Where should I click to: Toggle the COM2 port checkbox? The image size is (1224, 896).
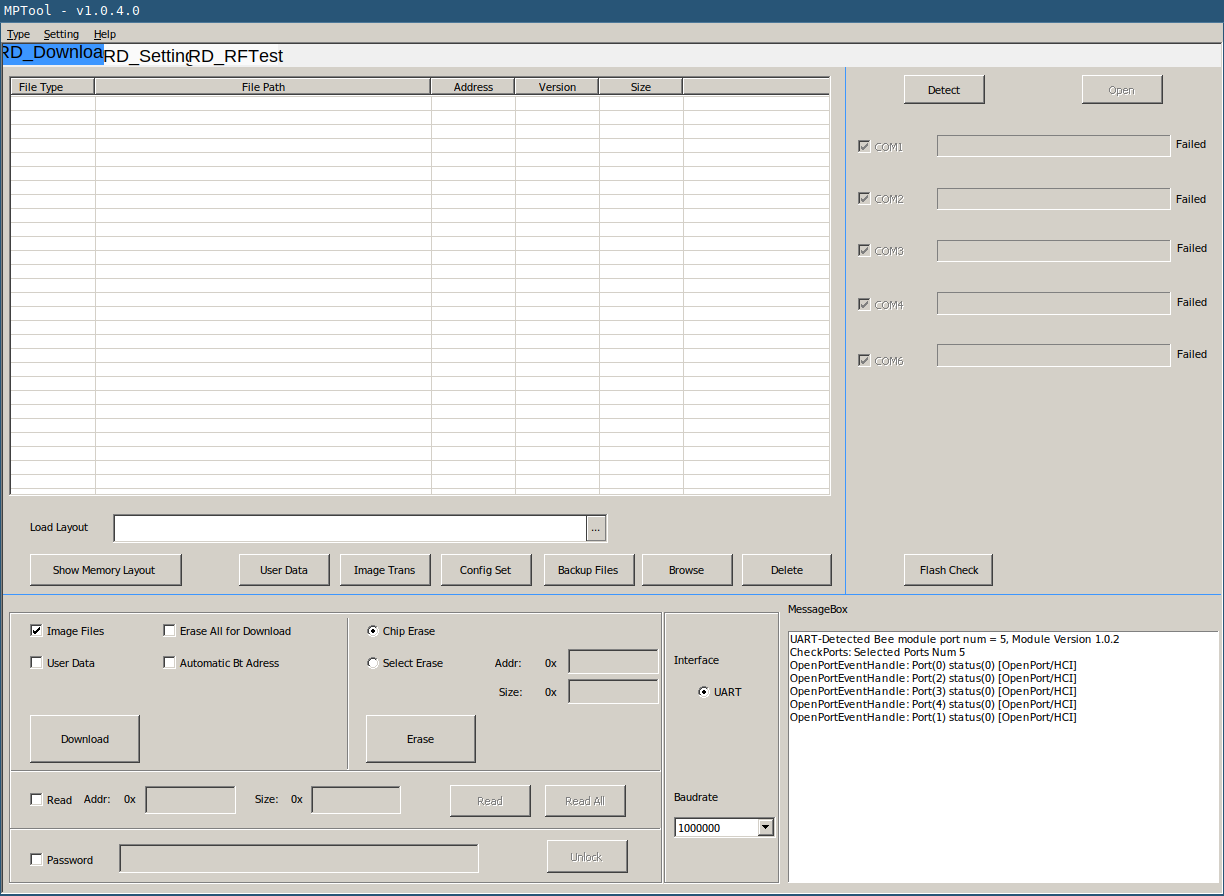coord(864,198)
